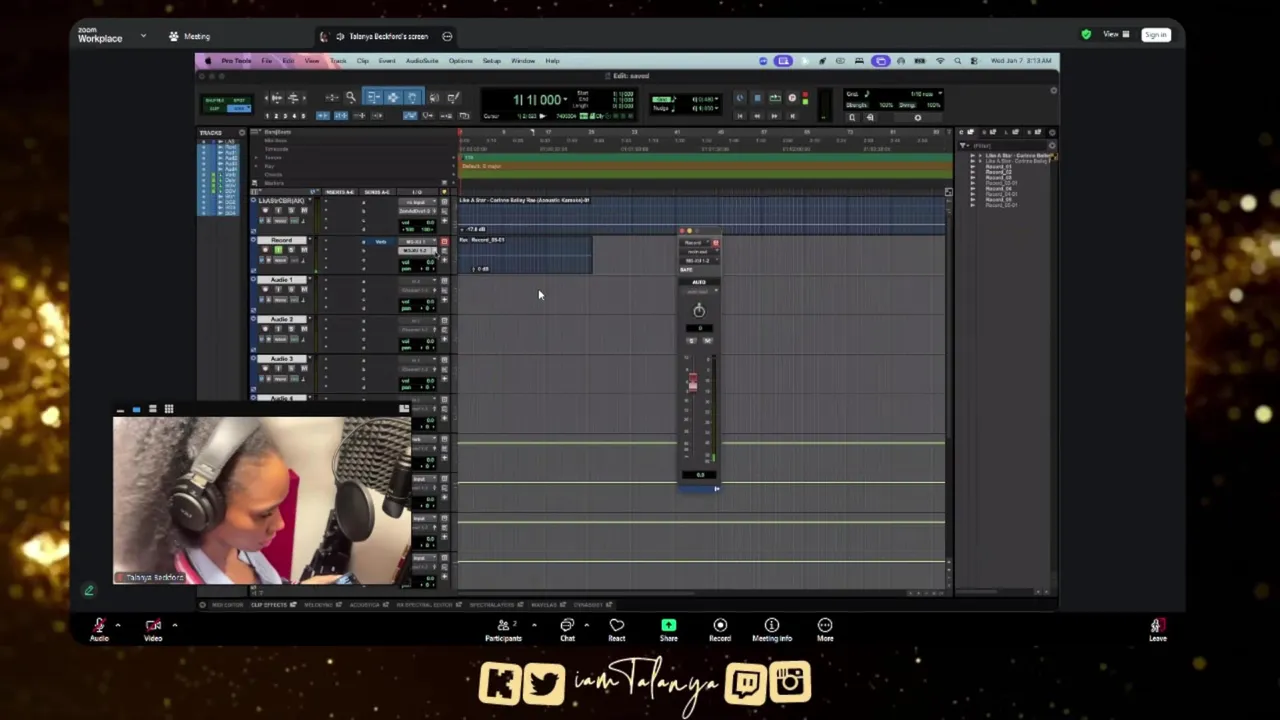Screen dimensions: 1280x720
Task: Select the Trim tool
Action: click(x=373, y=97)
